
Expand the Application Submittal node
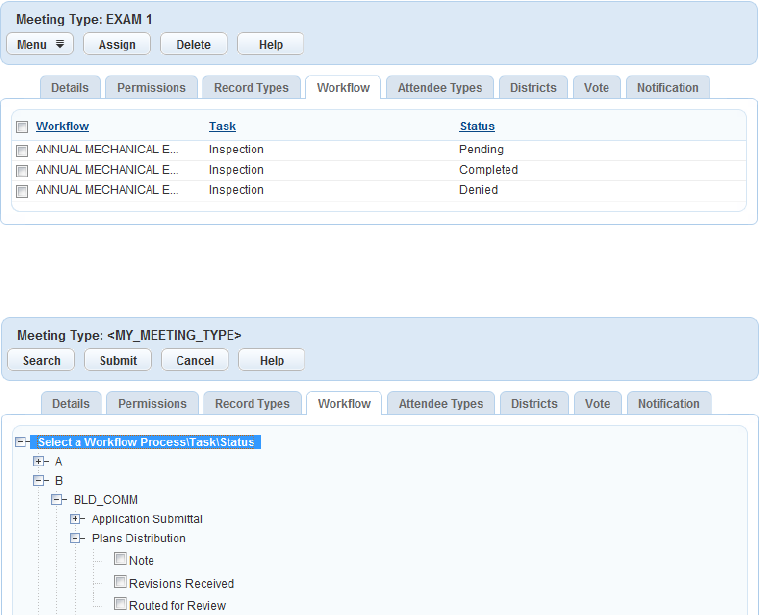(x=75, y=519)
